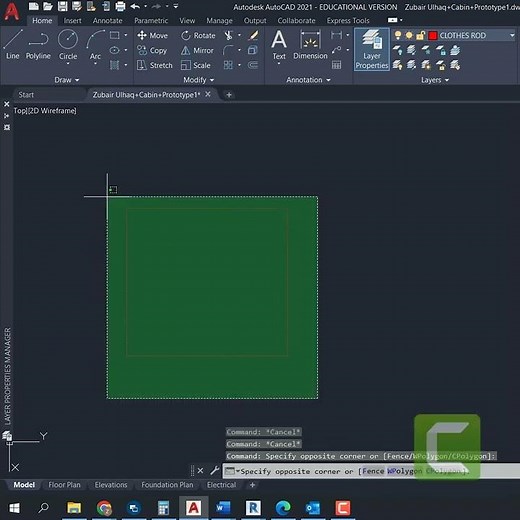Toggle layer freeze sun icon
Image resolution: width=520 pixels, height=520 pixels.
point(409,35)
